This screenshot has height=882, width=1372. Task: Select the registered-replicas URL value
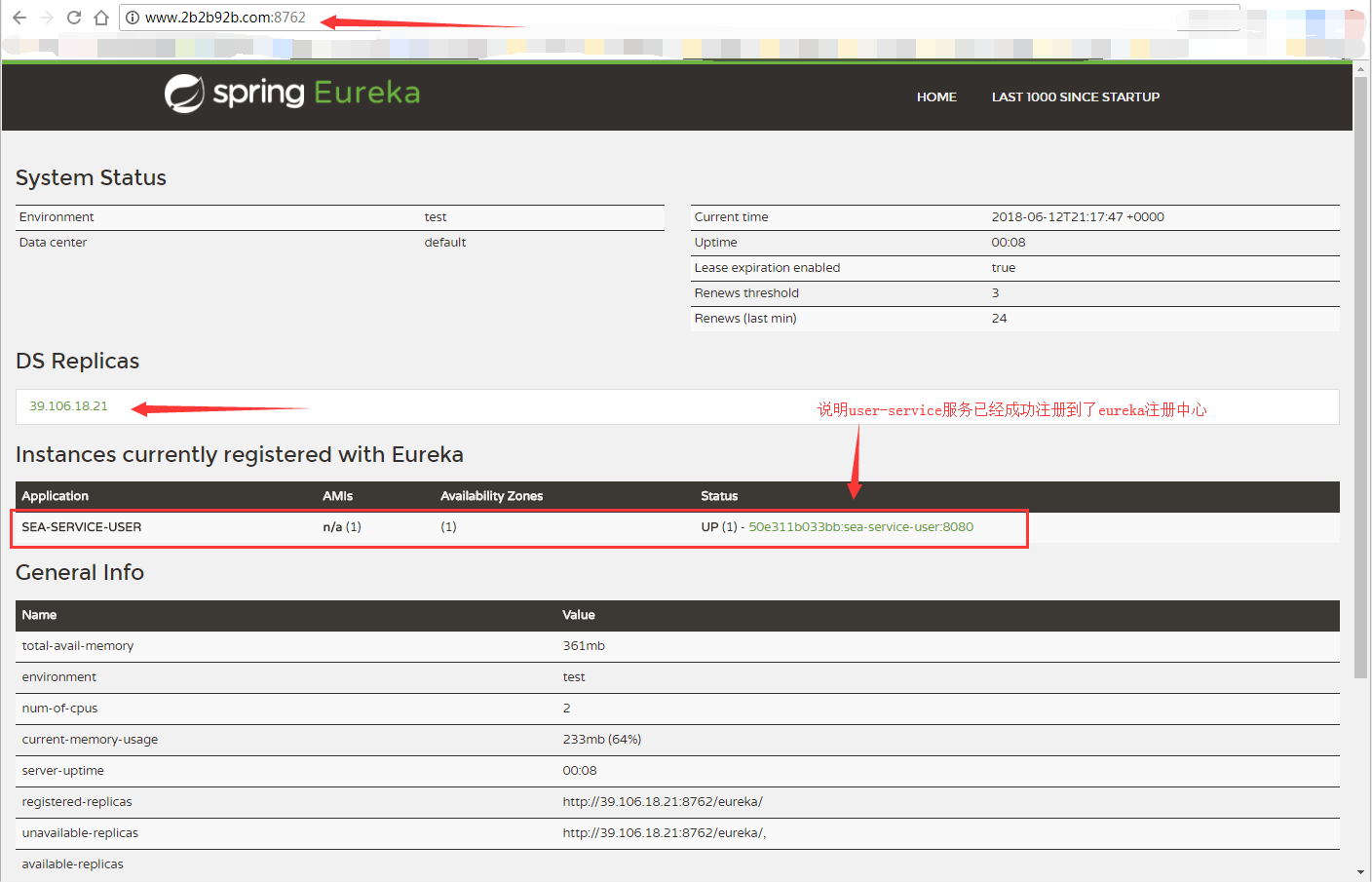pos(663,802)
